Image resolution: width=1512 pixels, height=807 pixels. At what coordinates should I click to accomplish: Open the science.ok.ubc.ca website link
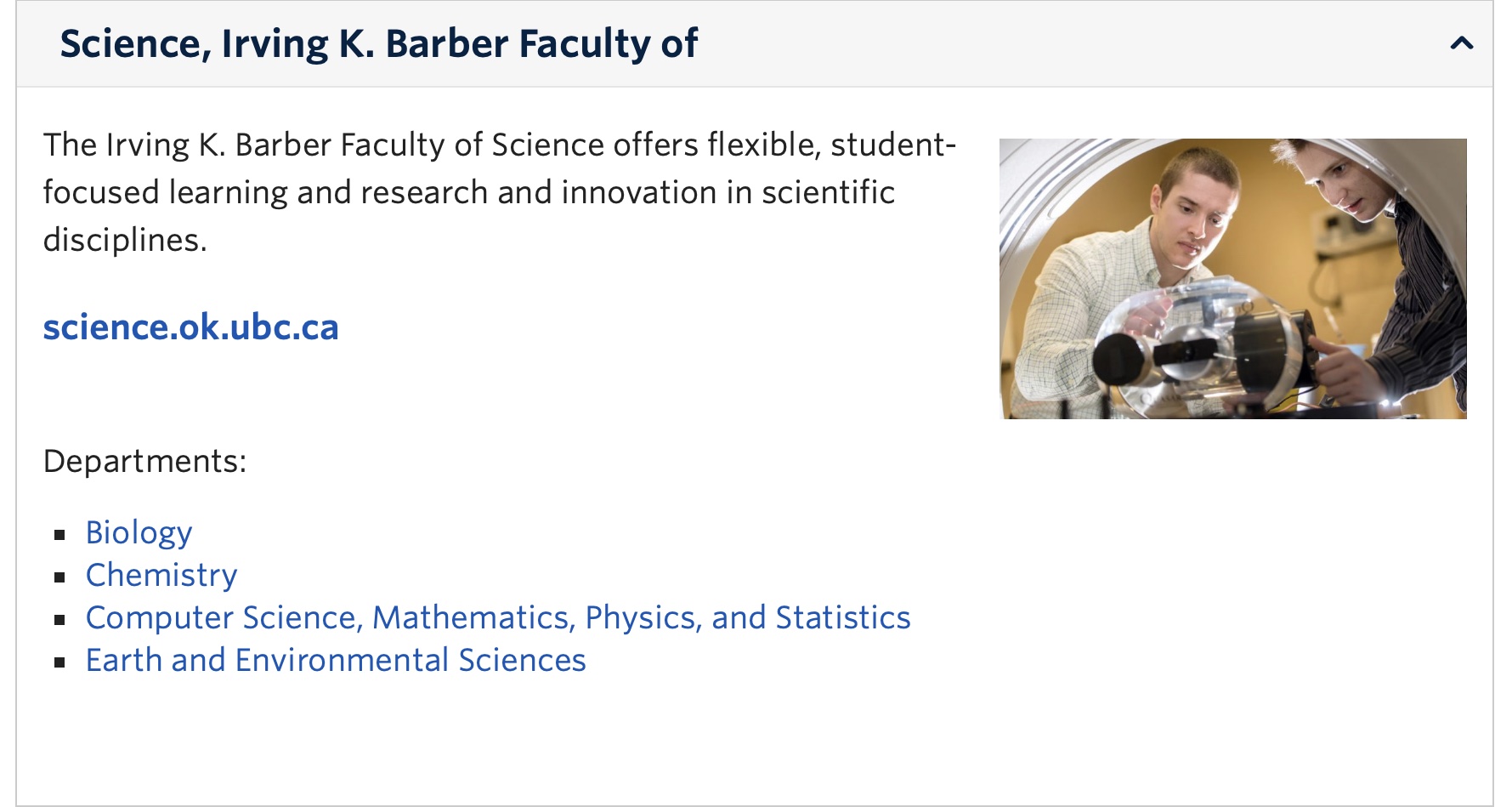191,327
